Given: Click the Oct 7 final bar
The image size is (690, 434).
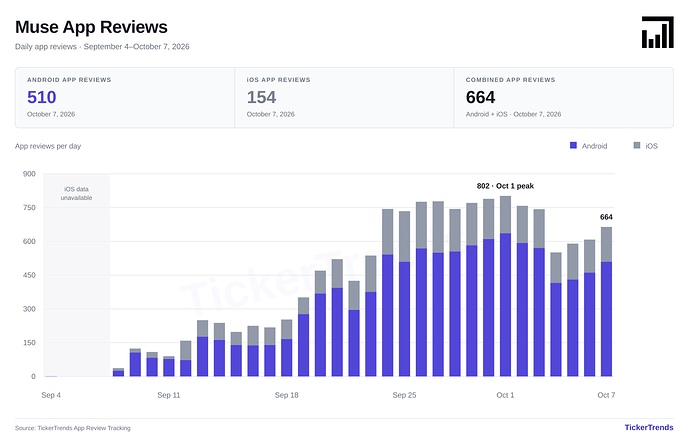Looking at the screenshot, I should coord(606,302).
